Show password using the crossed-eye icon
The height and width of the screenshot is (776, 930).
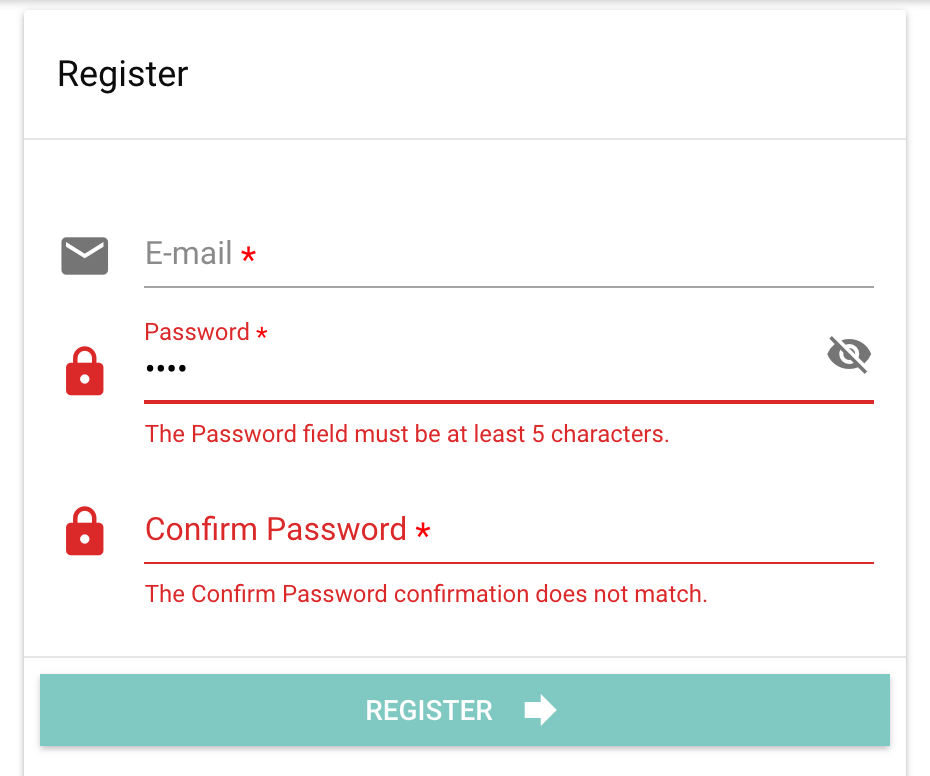(x=849, y=354)
